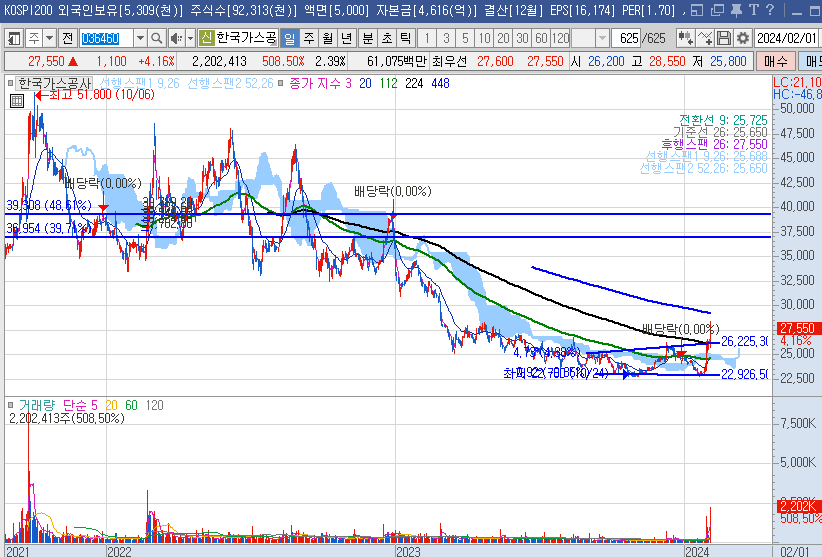Click the 224 moving average legend value
Screen dimensions: 822x557
pyautogui.click(x=414, y=83)
